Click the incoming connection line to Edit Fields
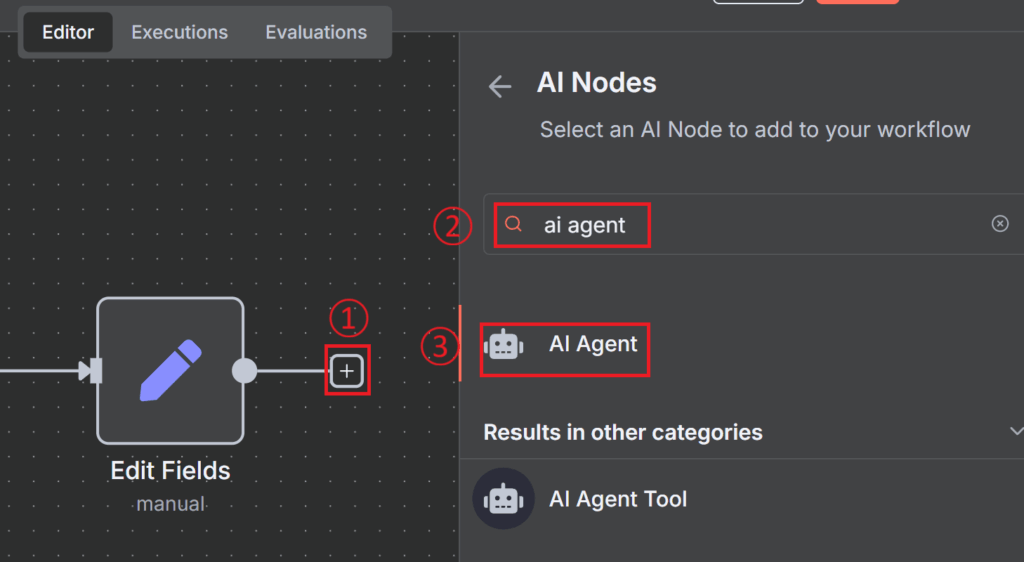 click(x=40, y=371)
